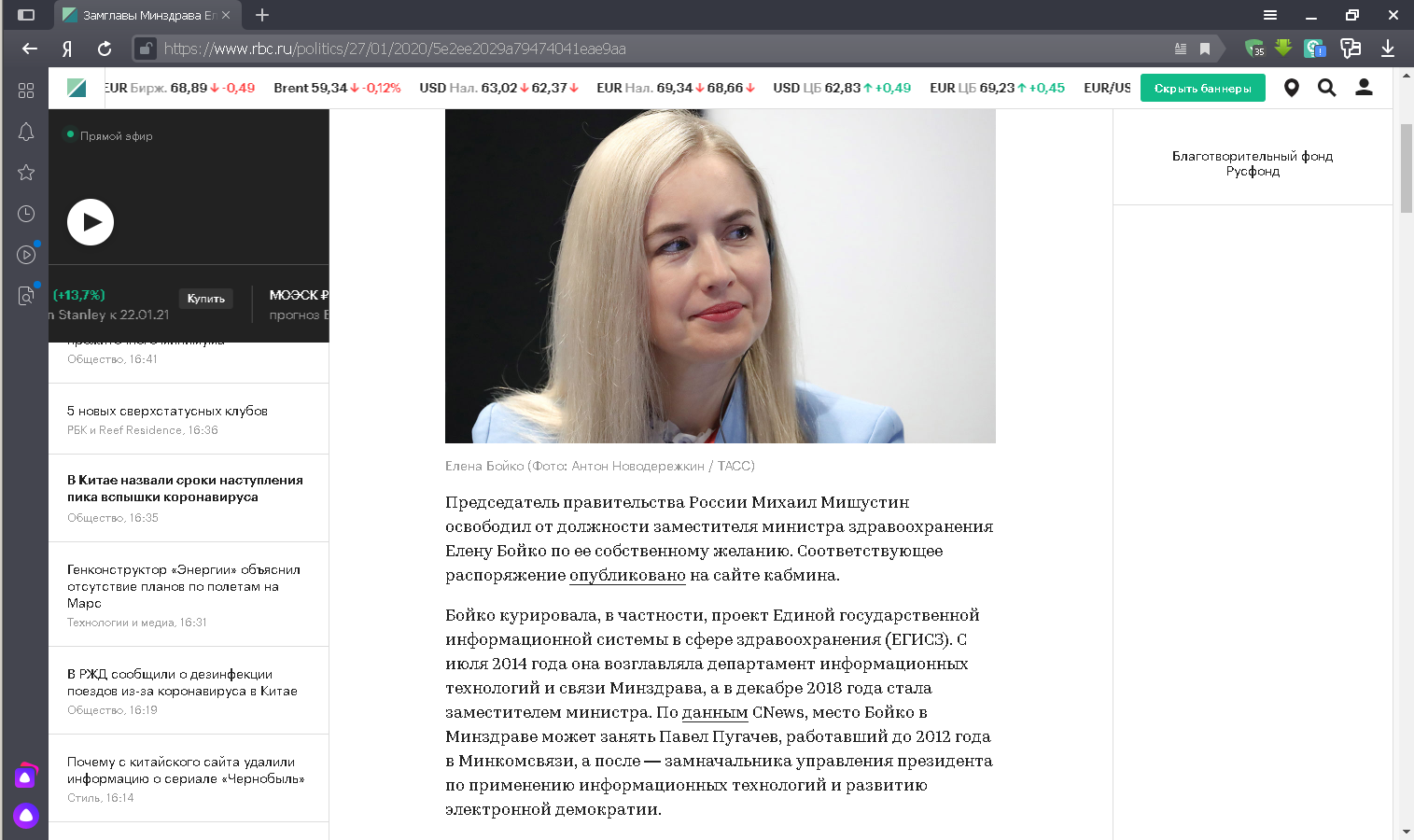Click the 'МОЭСК' forecast item in the widget
The width and height of the screenshot is (1414, 840).
[x=299, y=304]
